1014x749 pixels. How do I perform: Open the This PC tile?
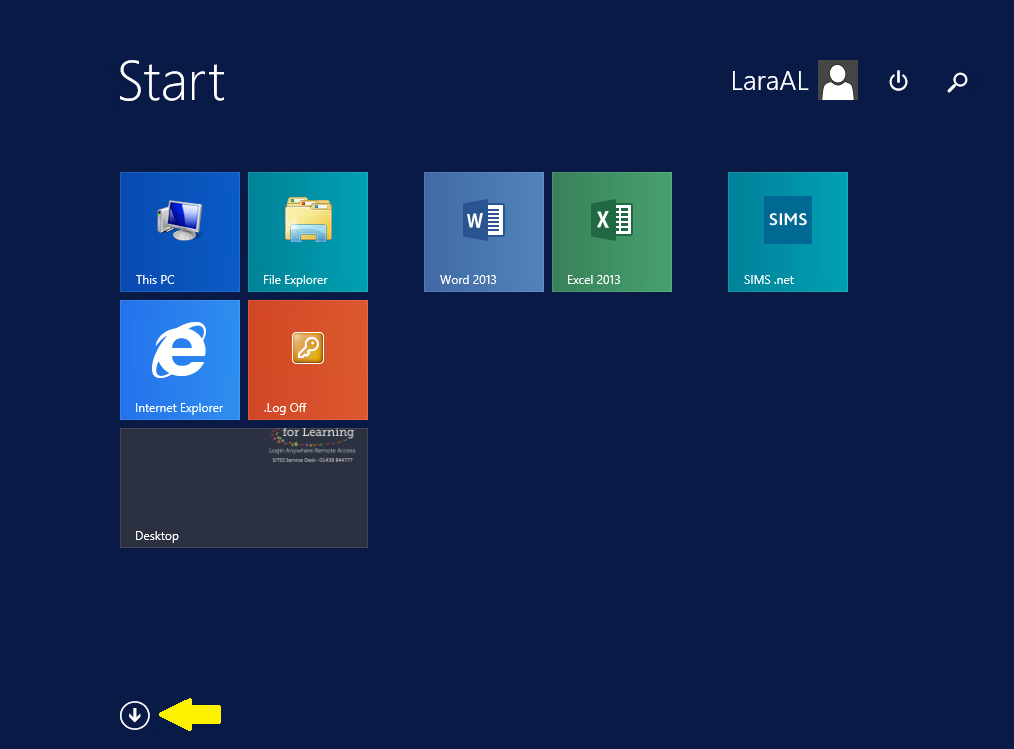[180, 232]
